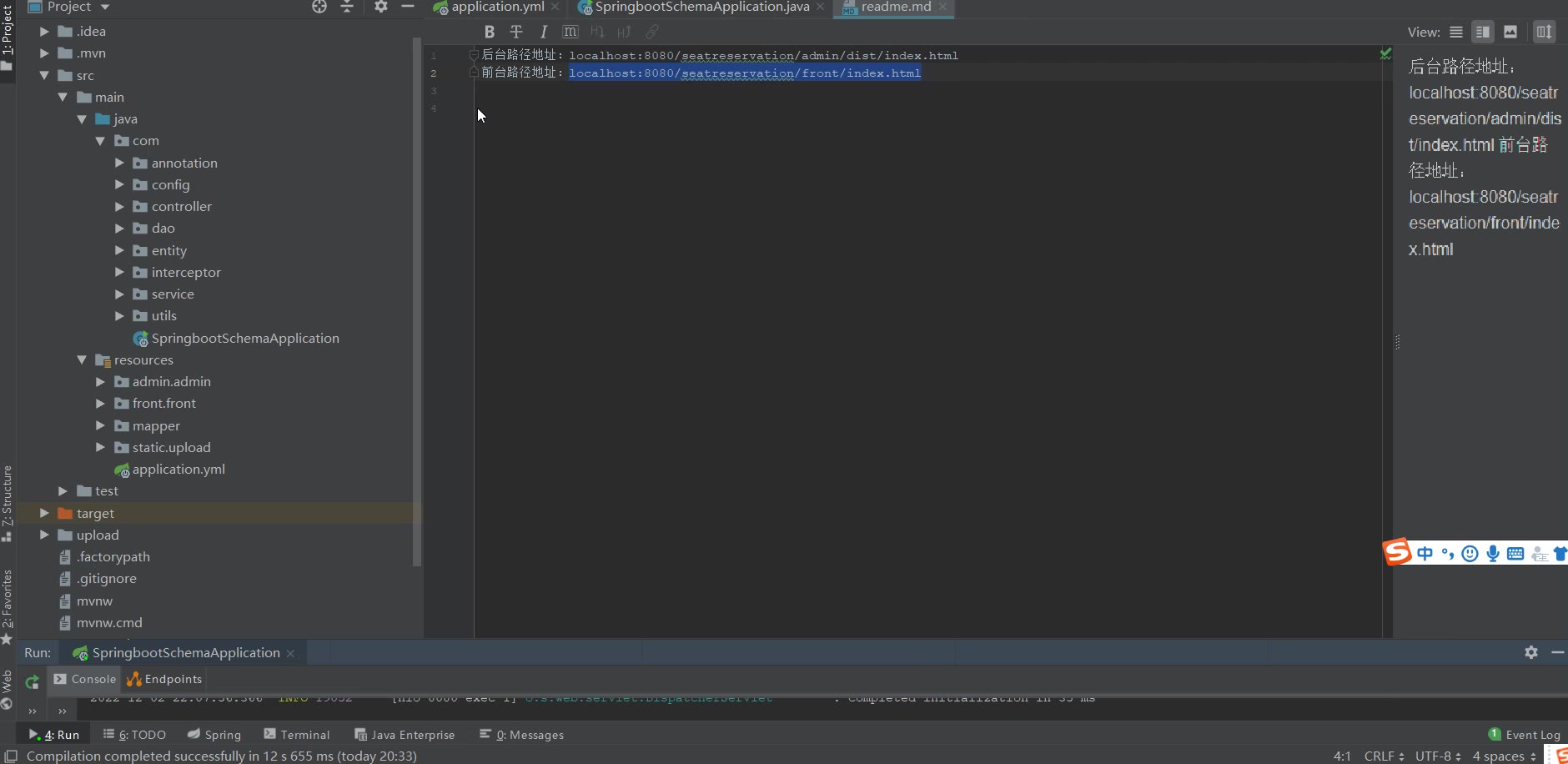The height and width of the screenshot is (764, 1568).
Task: Expand the .idea folder
Action: tap(44, 31)
